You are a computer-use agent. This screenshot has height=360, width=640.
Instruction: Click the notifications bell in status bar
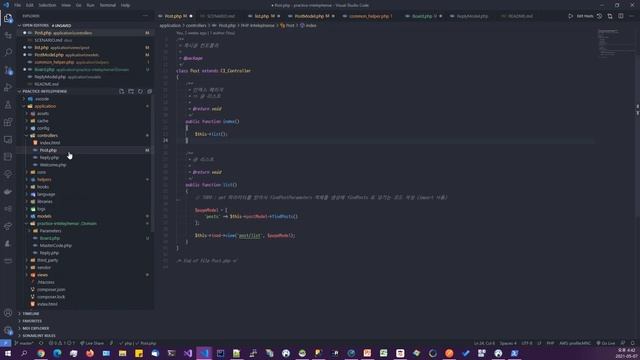pyautogui.click(x=633, y=343)
